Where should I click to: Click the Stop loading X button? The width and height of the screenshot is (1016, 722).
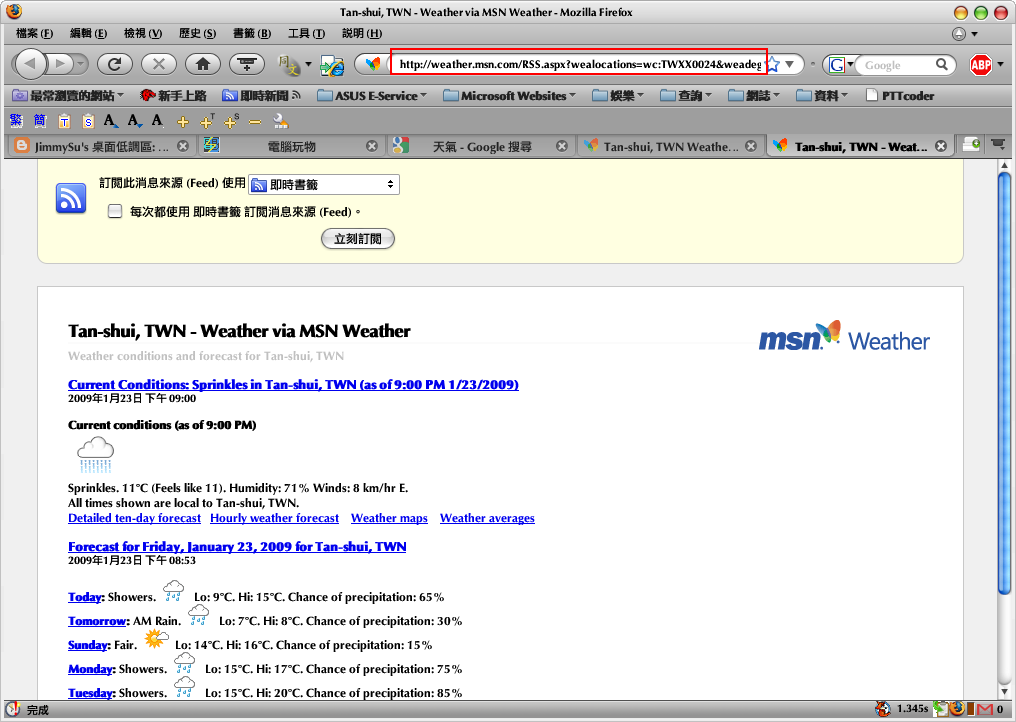[x=159, y=64]
